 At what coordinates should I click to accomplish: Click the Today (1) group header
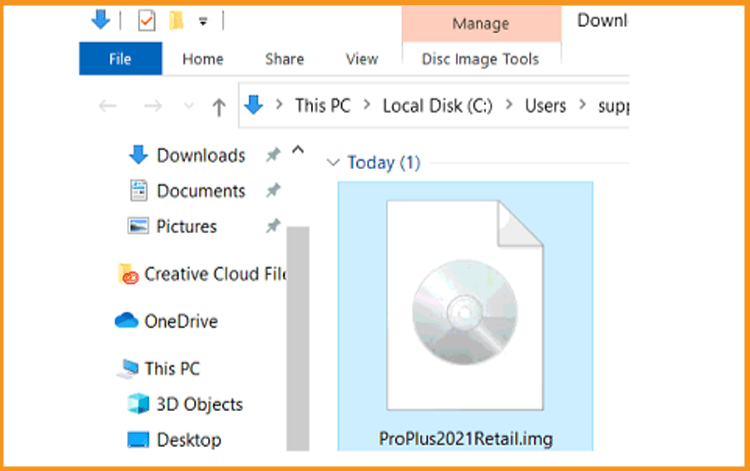pyautogui.click(x=384, y=163)
